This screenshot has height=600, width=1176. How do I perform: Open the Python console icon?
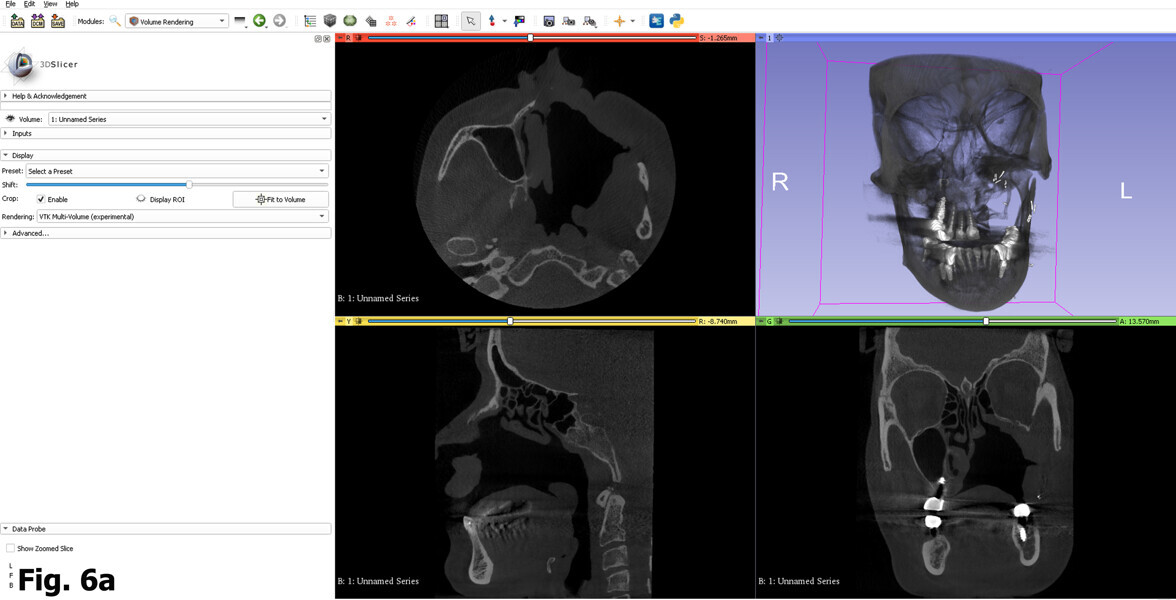coord(677,21)
